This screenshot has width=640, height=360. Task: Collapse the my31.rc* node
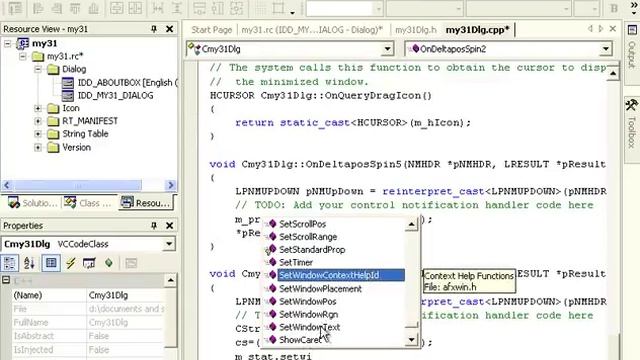(x=23, y=56)
